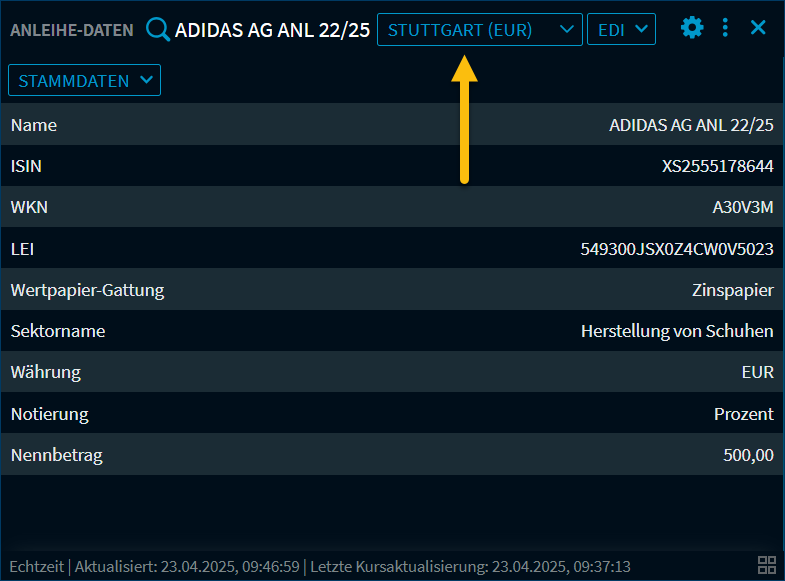Viewport: 785px width, 581px height.
Task: Click the Währung value EUR
Action: click(757, 372)
